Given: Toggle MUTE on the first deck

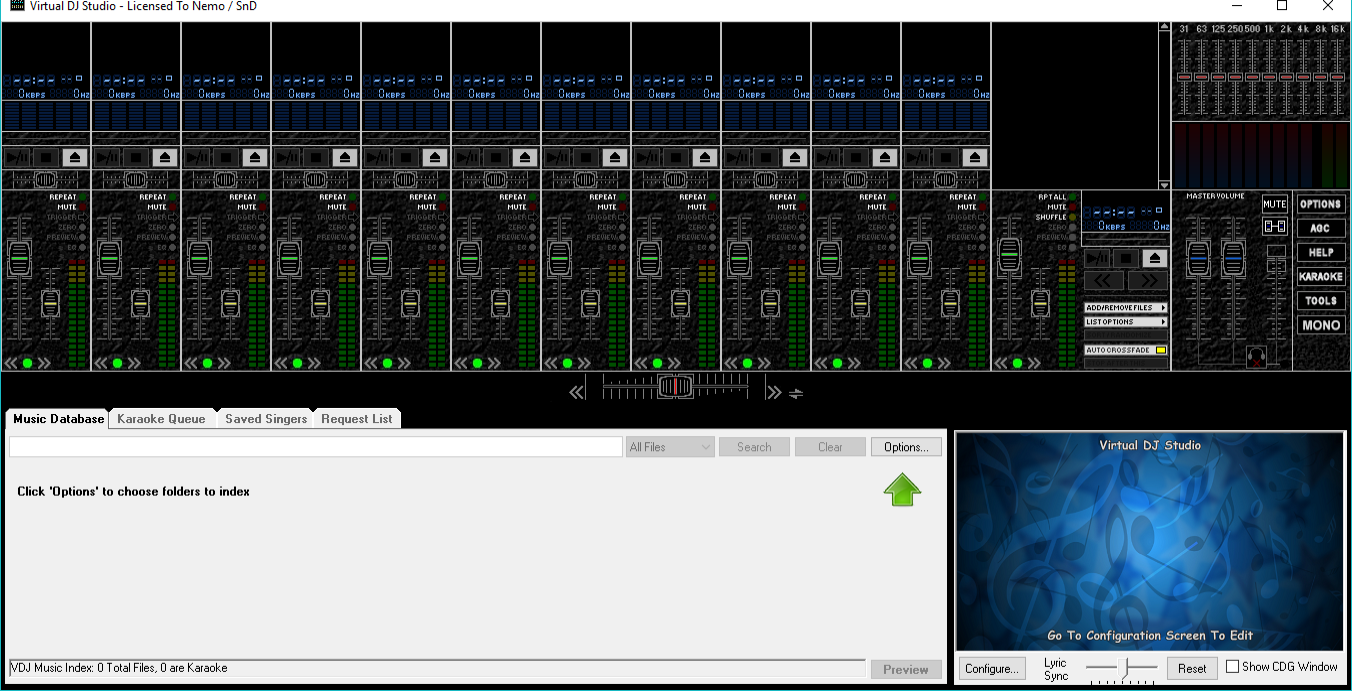Looking at the screenshot, I should 72,207.
